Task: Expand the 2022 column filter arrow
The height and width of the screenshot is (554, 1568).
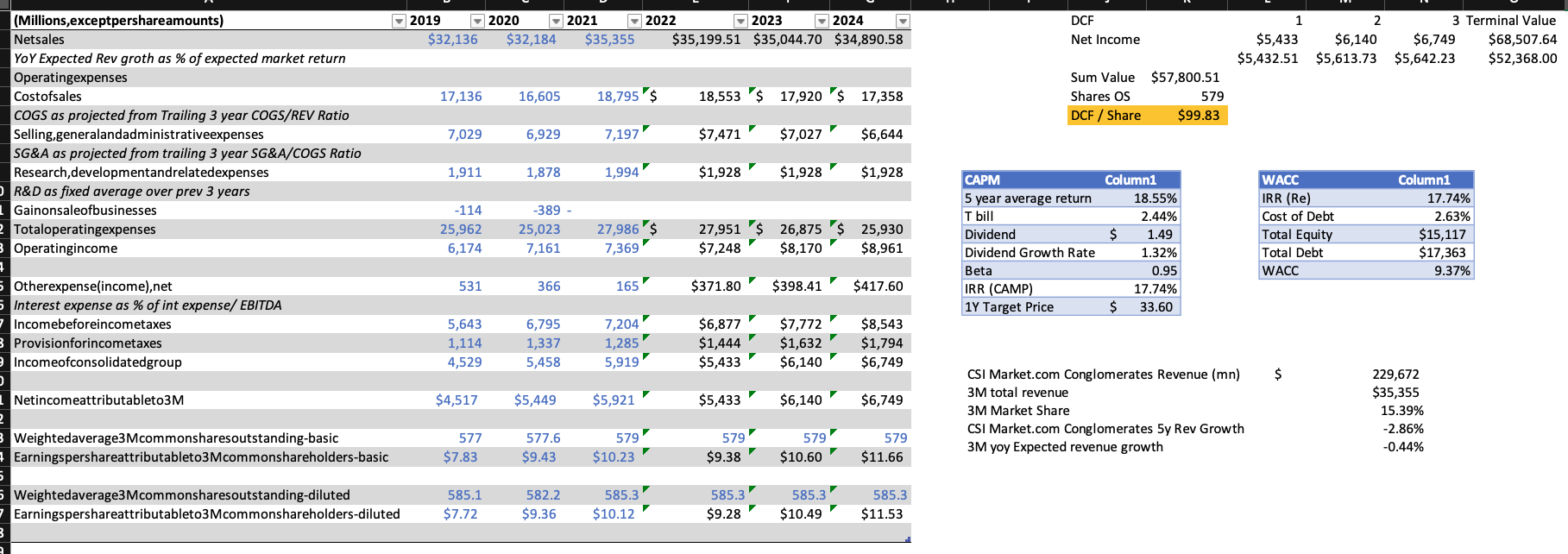Action: pyautogui.click(x=740, y=21)
